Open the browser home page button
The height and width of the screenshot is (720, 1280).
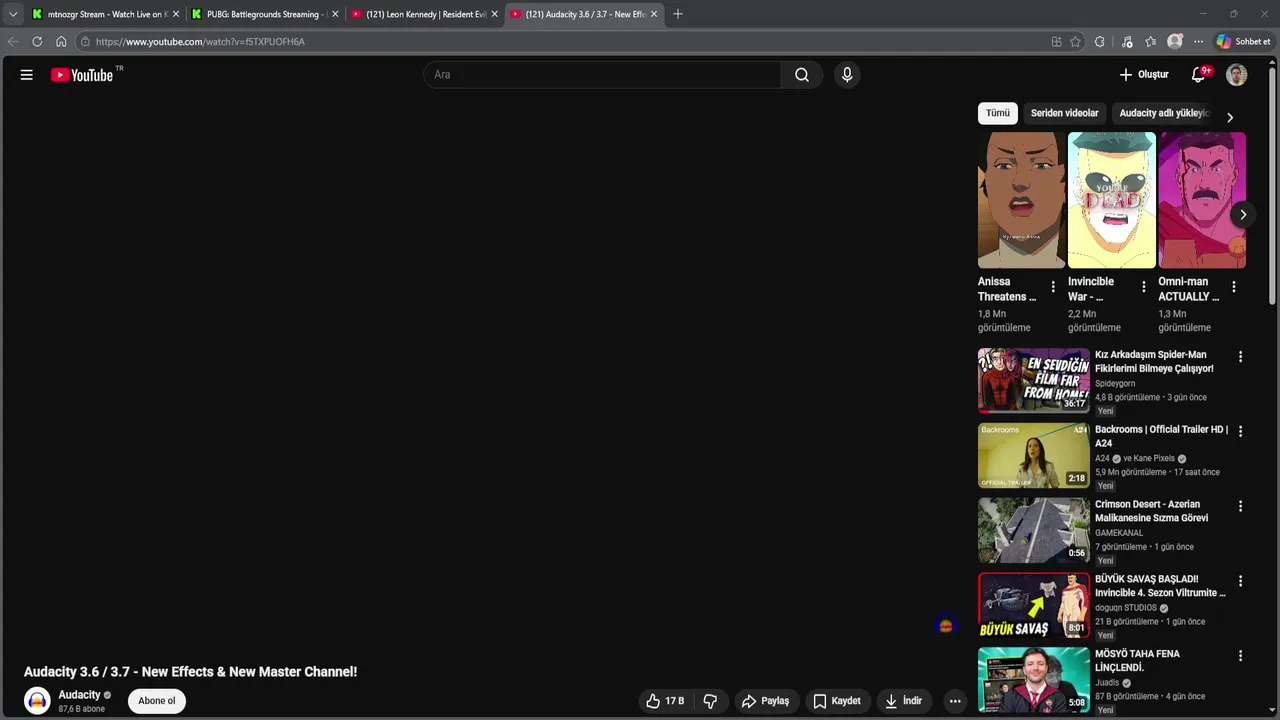pos(61,42)
